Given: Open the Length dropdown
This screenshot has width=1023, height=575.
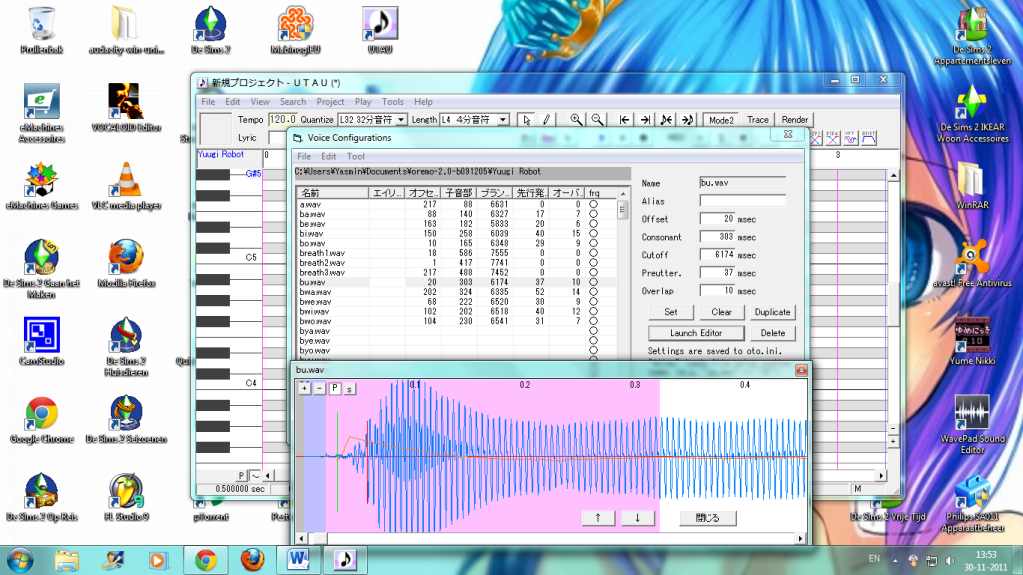Looking at the screenshot, I should [504, 120].
